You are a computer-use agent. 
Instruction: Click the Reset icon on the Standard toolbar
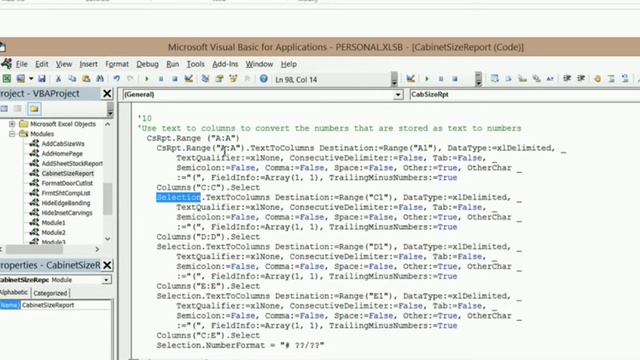[x=175, y=79]
